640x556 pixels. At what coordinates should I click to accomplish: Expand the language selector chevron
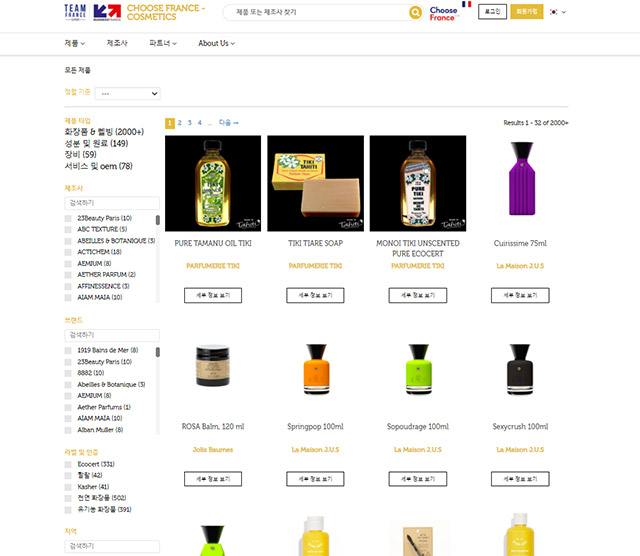564,12
